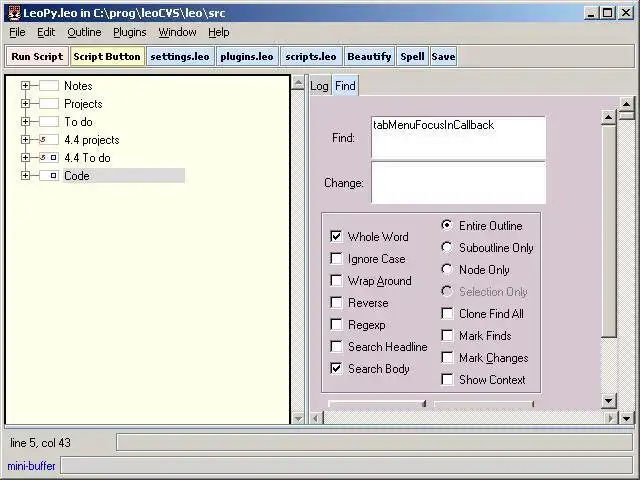Open plugins.leo from the toolbar

(x=247, y=56)
